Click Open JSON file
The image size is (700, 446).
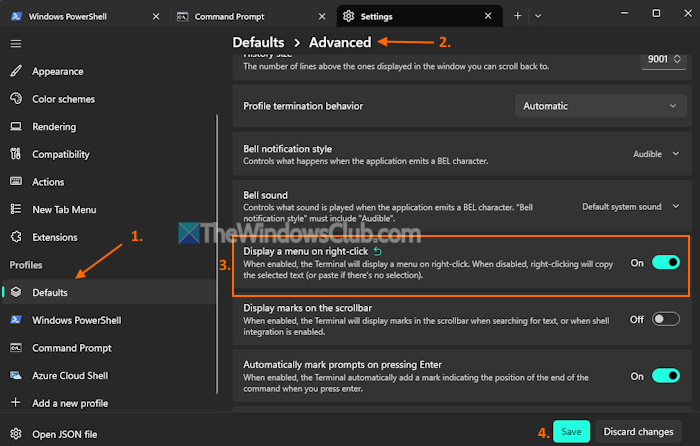(109, 434)
